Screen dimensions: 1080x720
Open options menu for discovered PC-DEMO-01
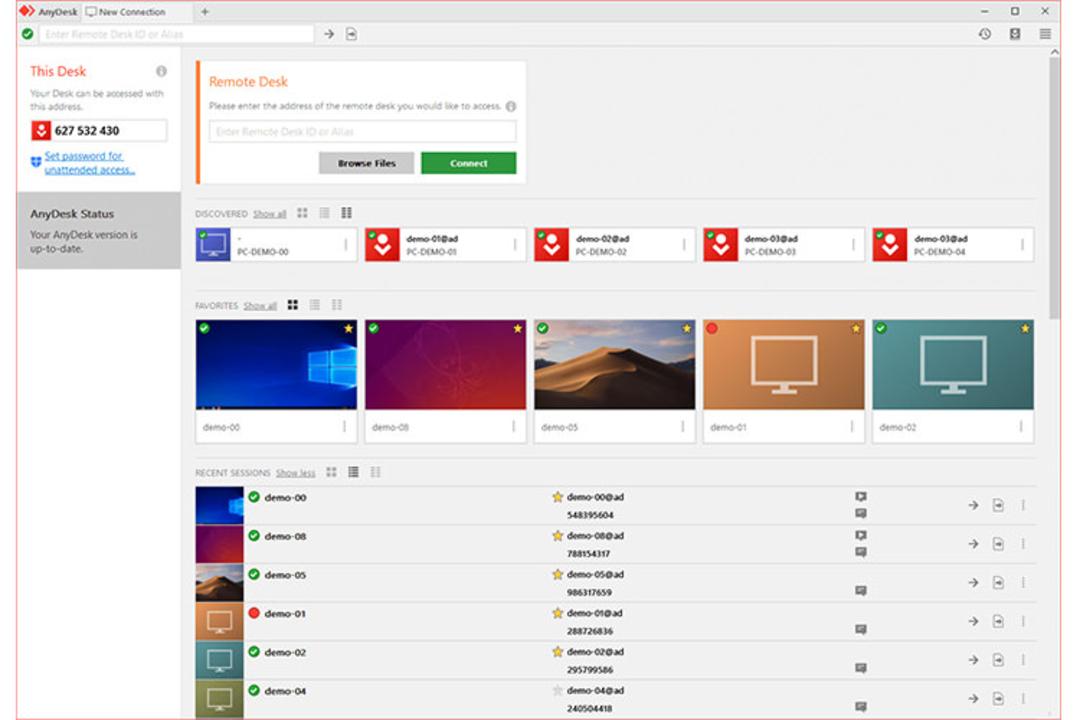[x=515, y=245]
